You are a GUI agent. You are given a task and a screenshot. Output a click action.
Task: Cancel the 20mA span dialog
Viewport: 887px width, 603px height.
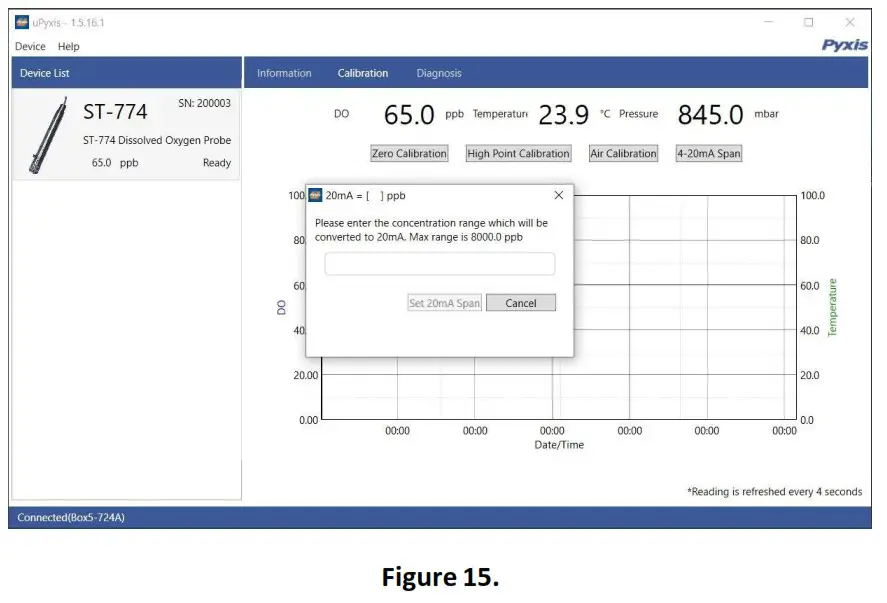tap(521, 303)
